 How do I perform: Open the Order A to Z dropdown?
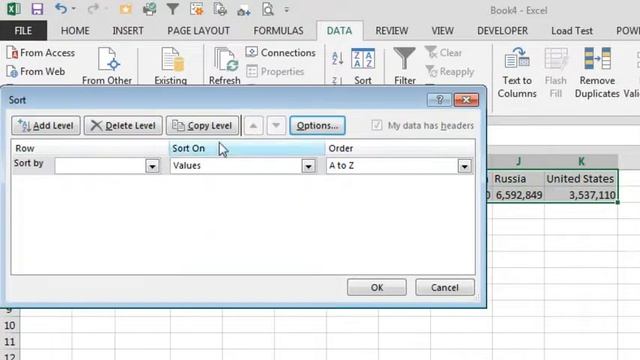(x=464, y=166)
